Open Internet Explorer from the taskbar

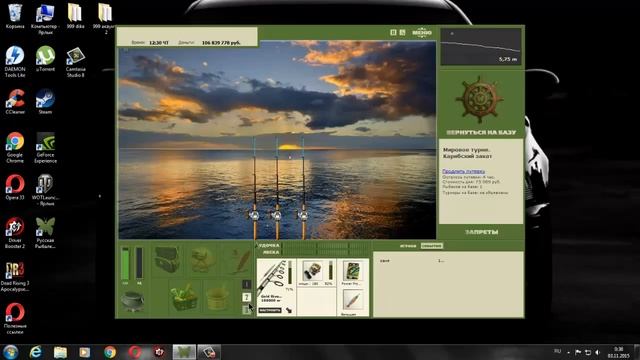(x=36, y=352)
